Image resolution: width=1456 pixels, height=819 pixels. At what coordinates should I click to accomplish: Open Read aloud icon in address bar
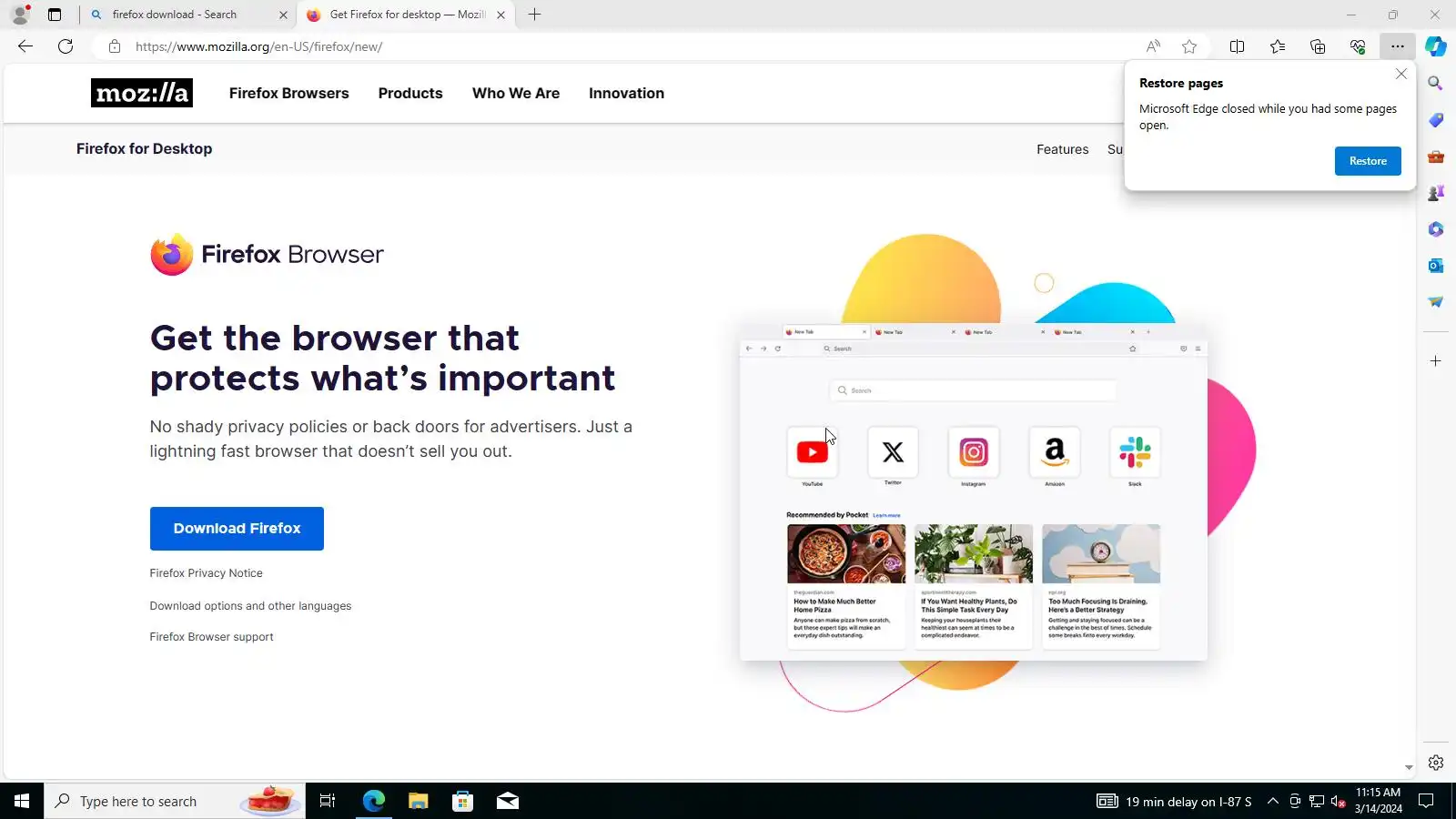pyautogui.click(x=1153, y=46)
